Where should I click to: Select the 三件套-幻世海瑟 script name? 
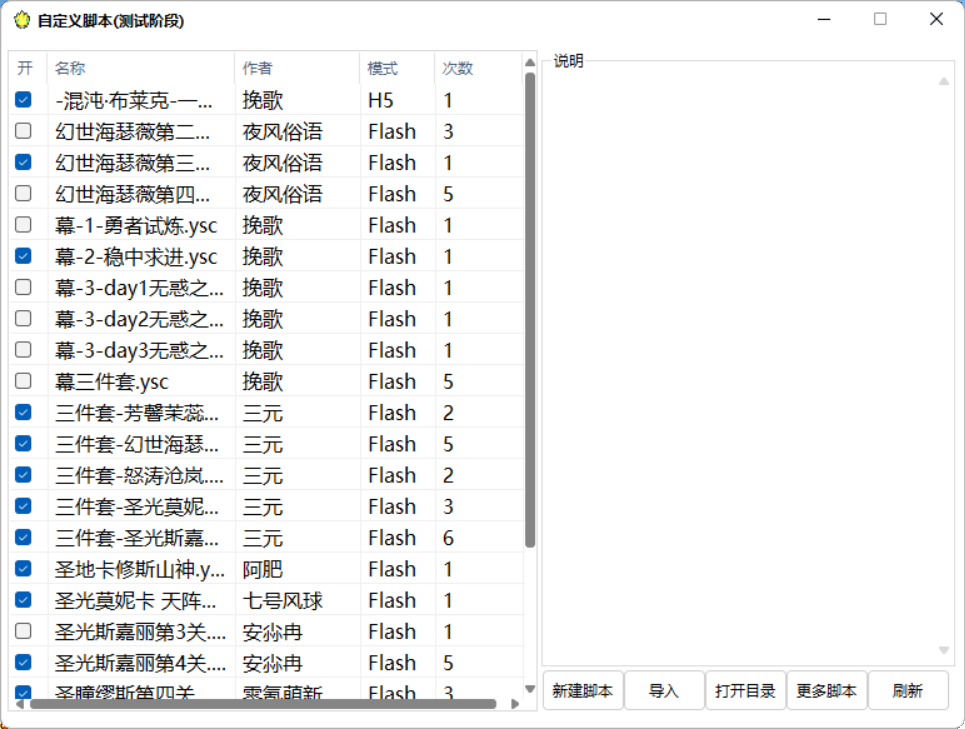pyautogui.click(x=137, y=444)
